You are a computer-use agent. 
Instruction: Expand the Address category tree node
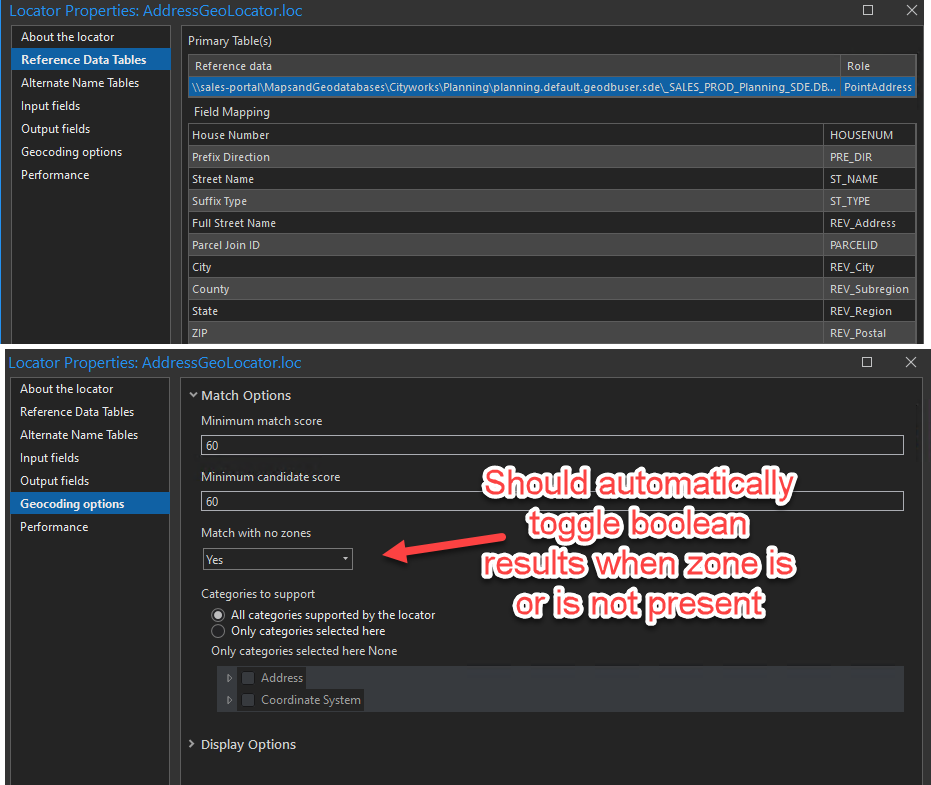[229, 677]
